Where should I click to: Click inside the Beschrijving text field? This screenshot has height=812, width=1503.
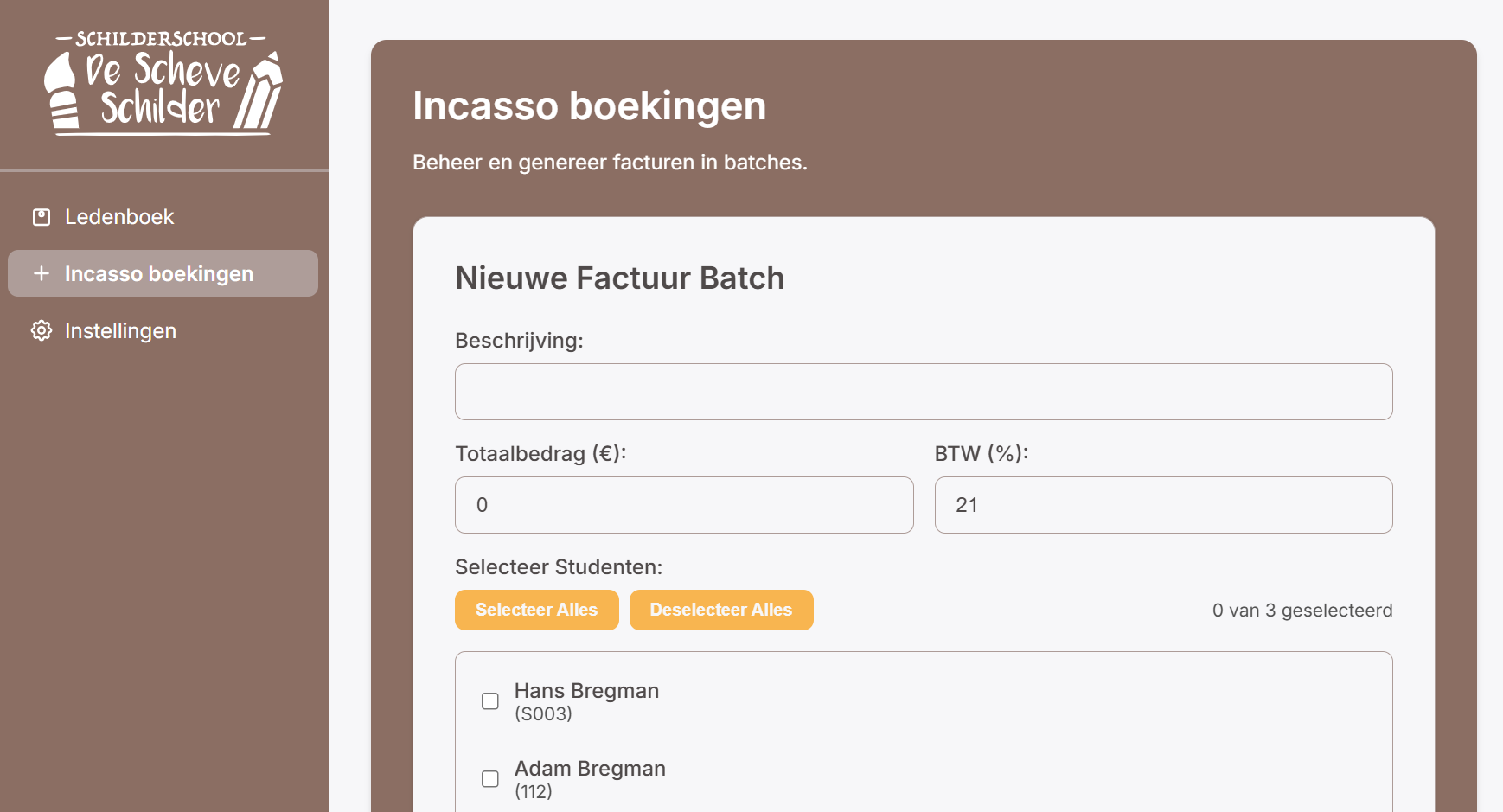pos(923,391)
